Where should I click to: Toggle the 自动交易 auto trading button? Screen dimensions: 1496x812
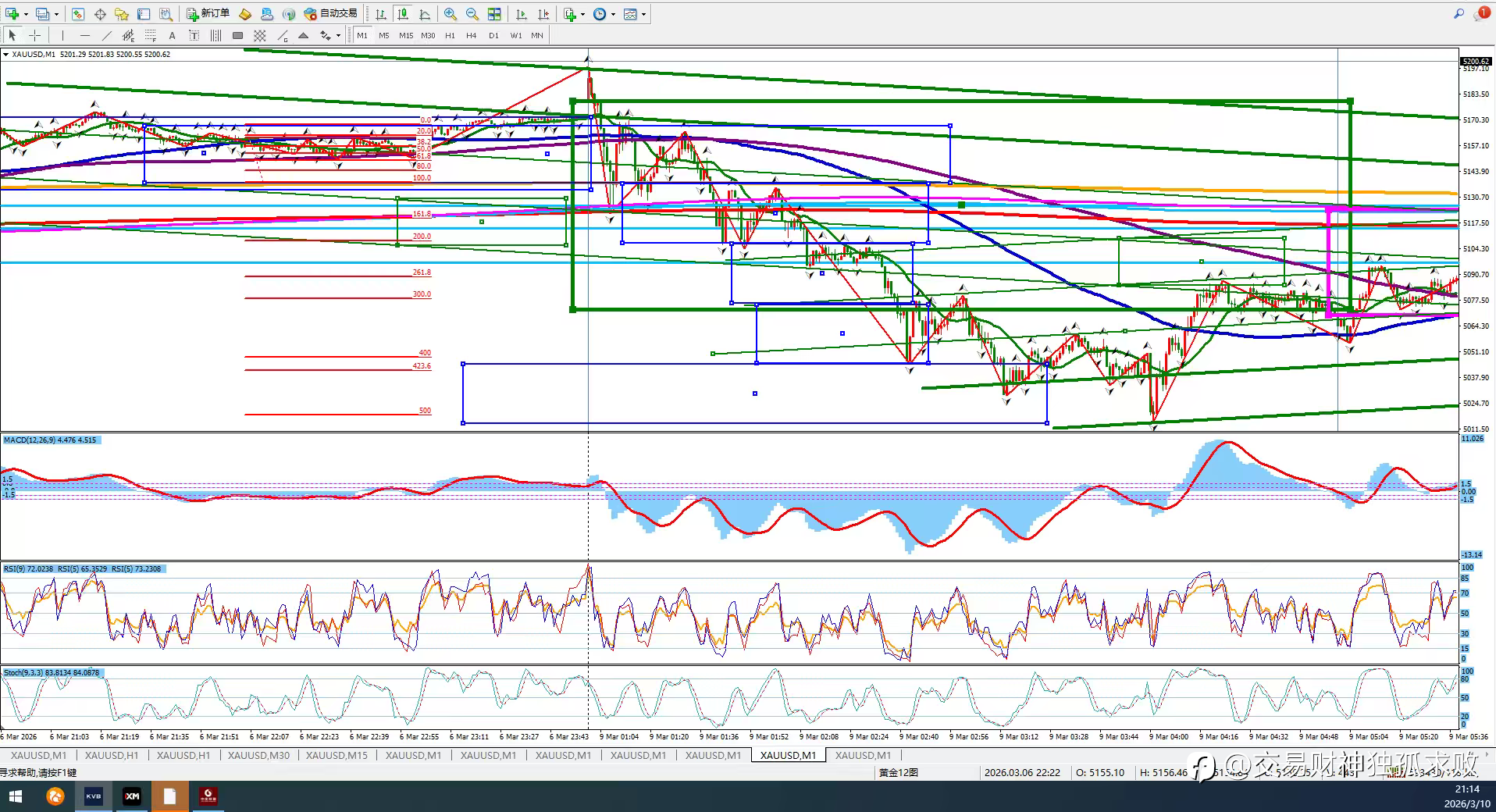330,14
